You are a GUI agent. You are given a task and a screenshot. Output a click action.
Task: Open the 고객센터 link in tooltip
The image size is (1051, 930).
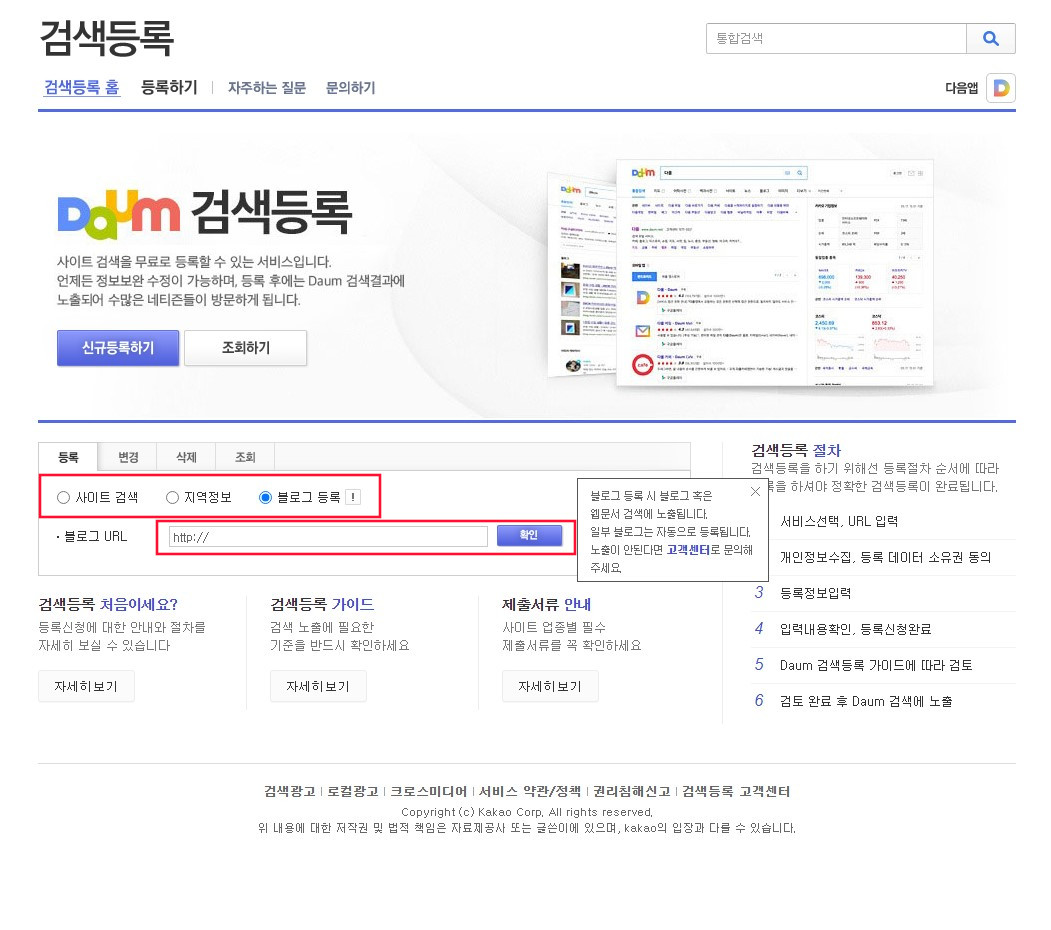click(x=688, y=550)
